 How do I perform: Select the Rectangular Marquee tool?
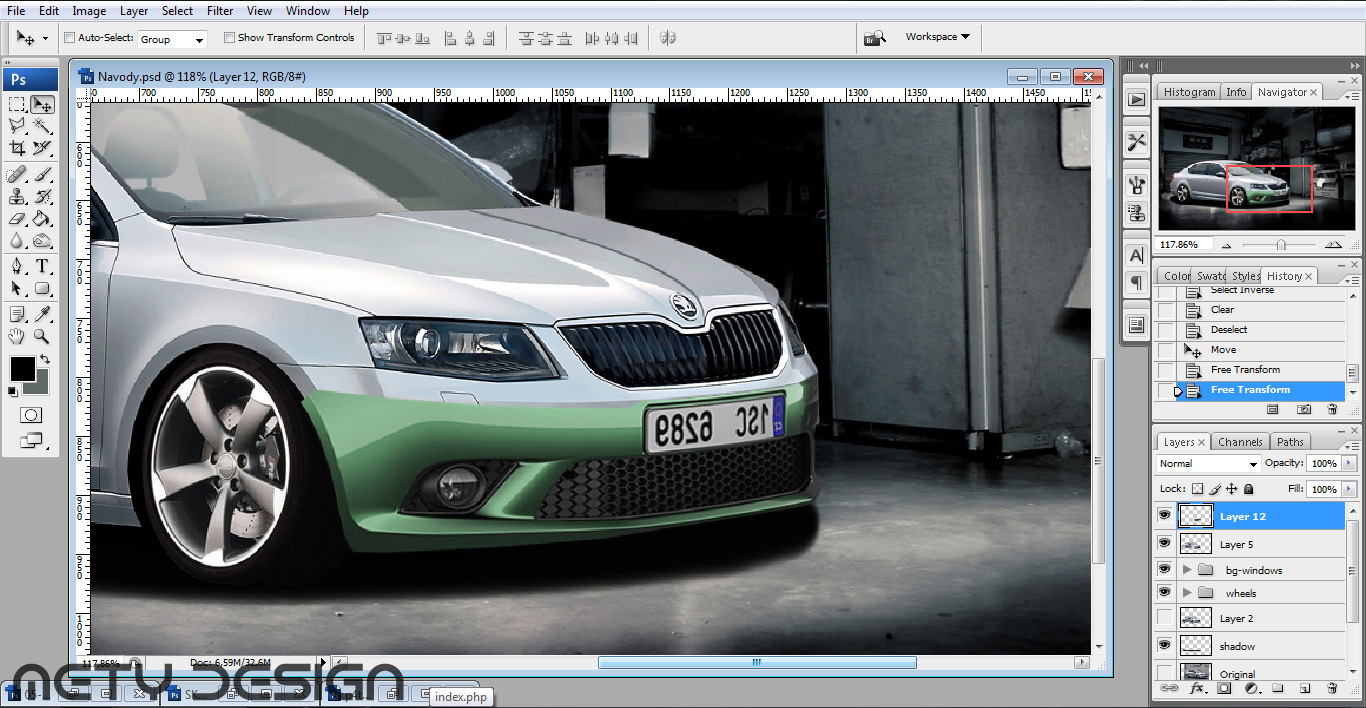[17, 104]
